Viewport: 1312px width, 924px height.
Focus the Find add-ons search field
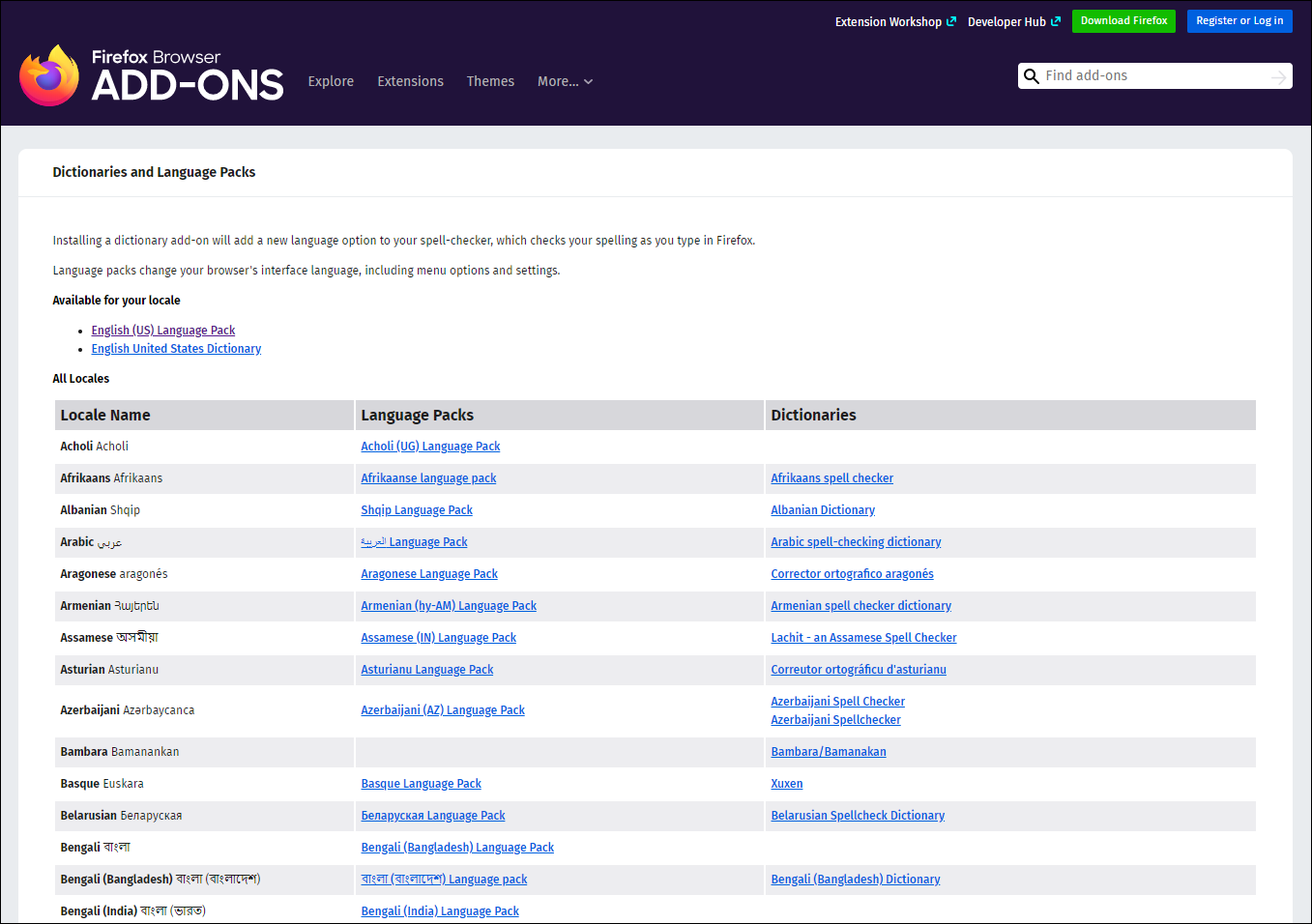[x=1154, y=75]
